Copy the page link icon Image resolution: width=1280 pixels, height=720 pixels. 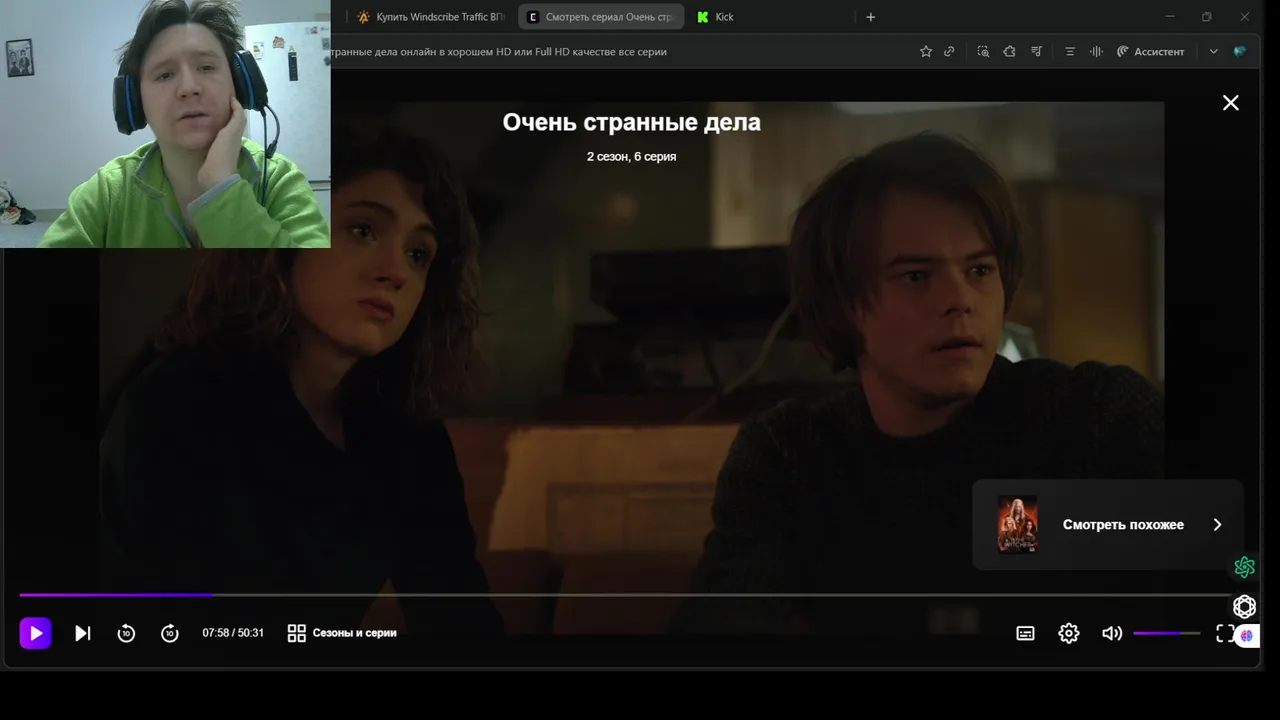click(x=949, y=51)
